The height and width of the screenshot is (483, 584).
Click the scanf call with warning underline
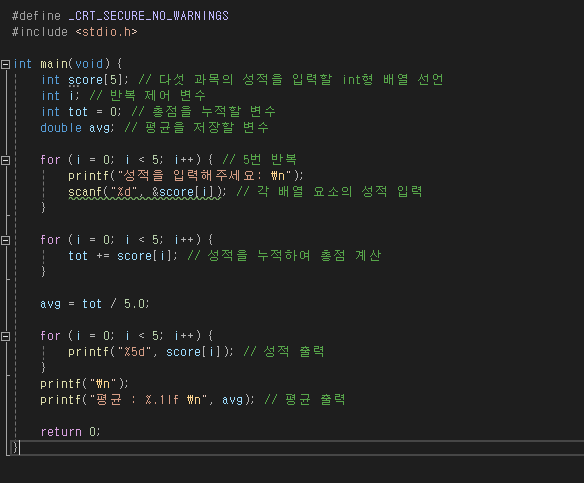pyautogui.click(x=147, y=192)
